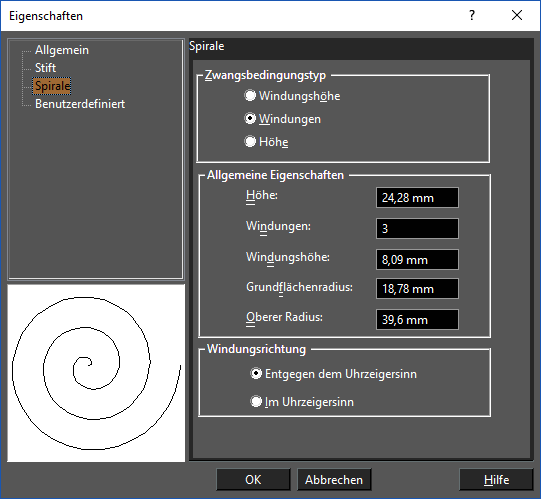Open the Benutzerdefiniert page

80,104
